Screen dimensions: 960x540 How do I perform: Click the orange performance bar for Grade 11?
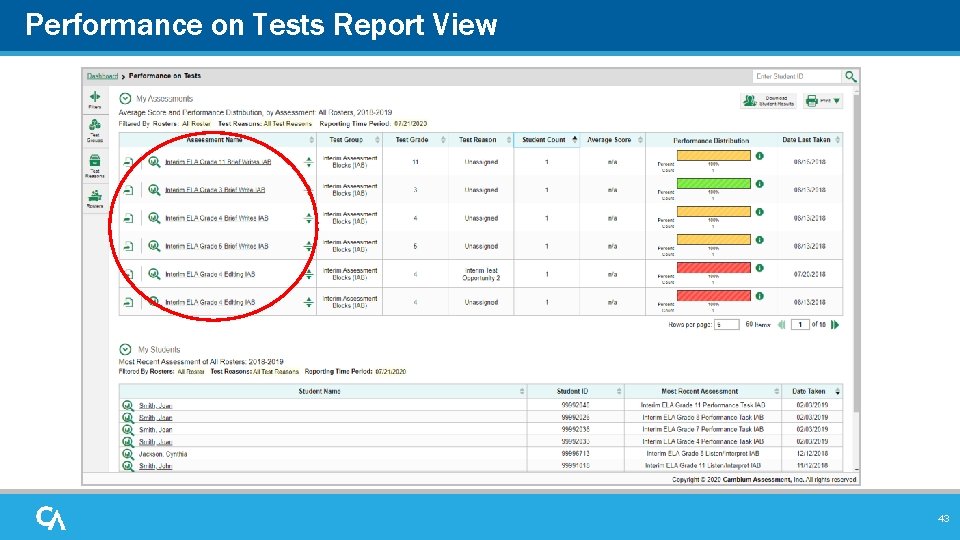[713, 156]
